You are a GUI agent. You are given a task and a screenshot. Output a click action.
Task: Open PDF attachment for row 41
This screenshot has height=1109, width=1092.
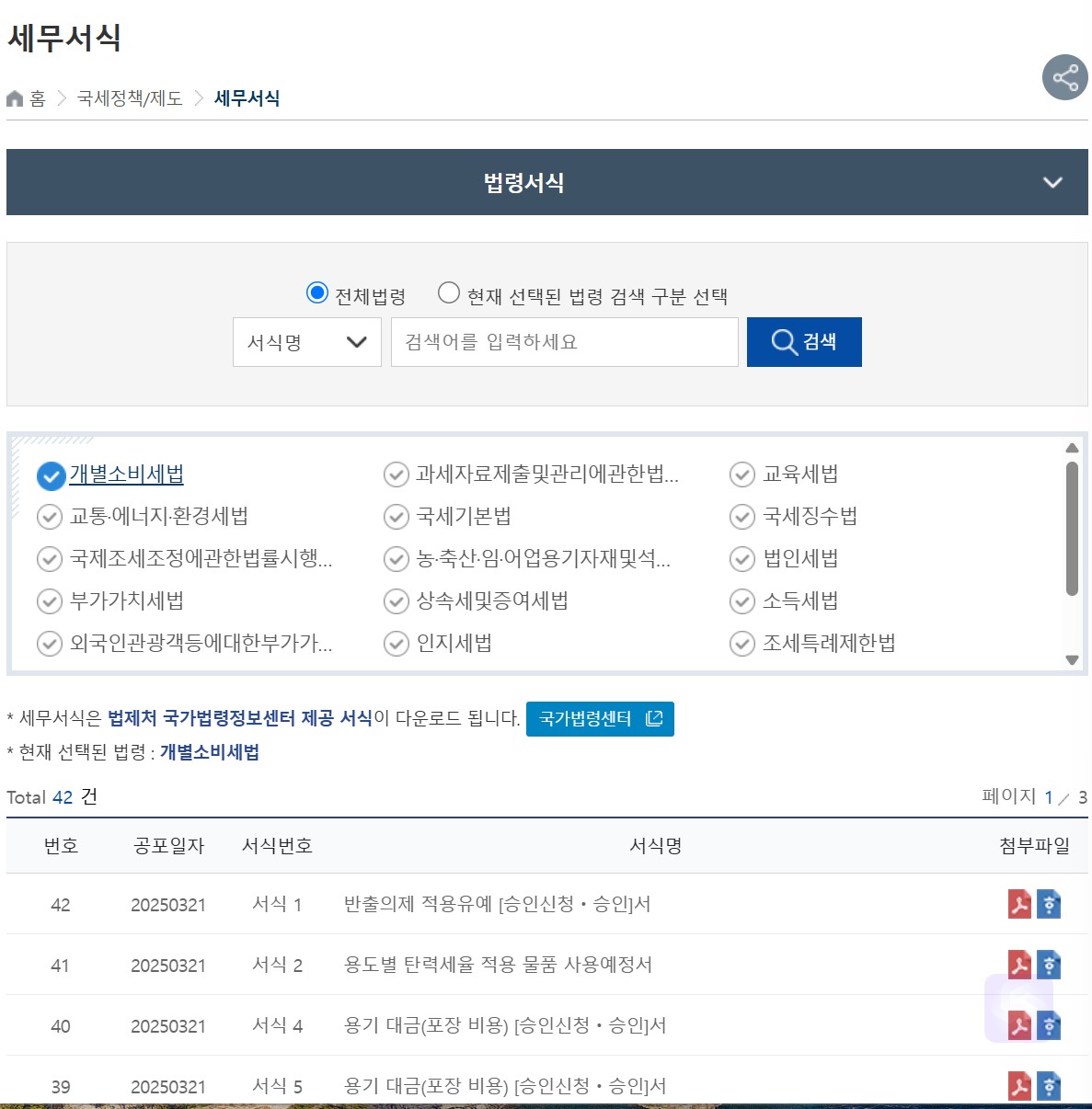pos(1019,965)
